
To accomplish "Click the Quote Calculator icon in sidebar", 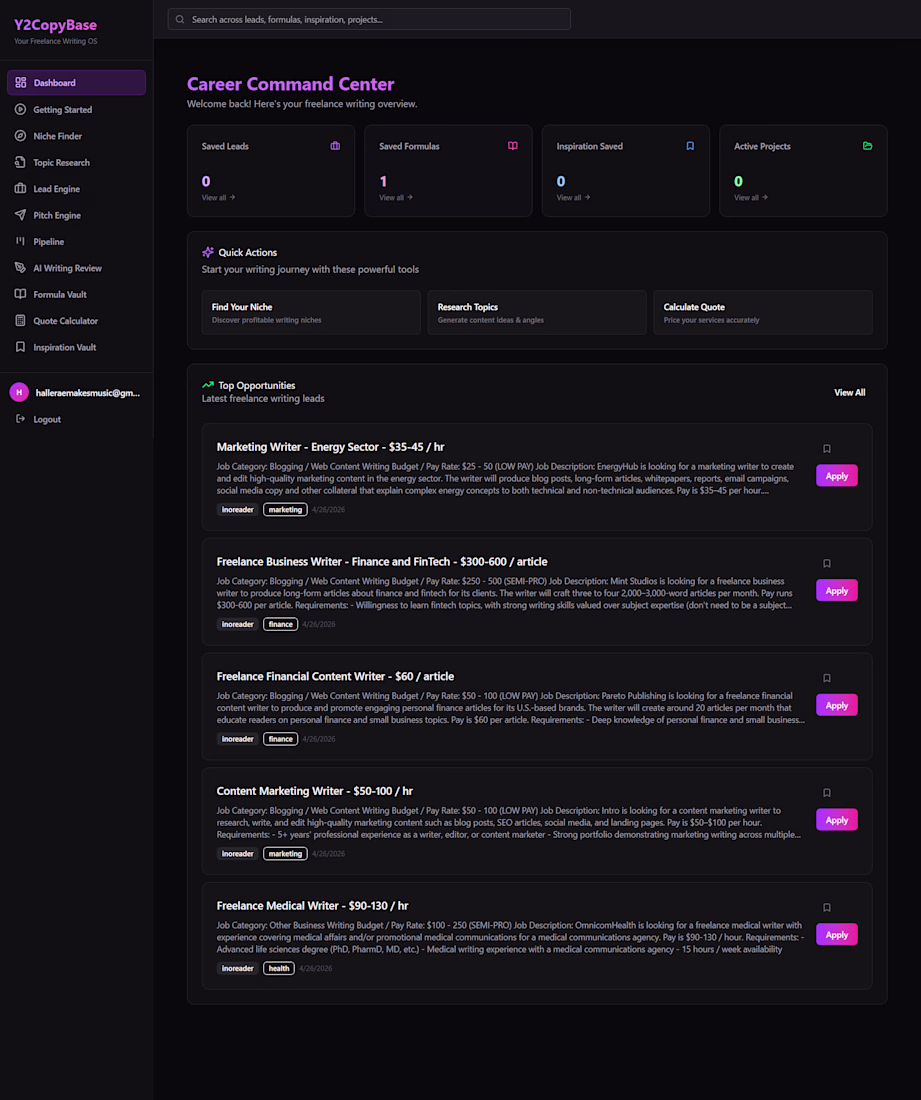I will 21,321.
